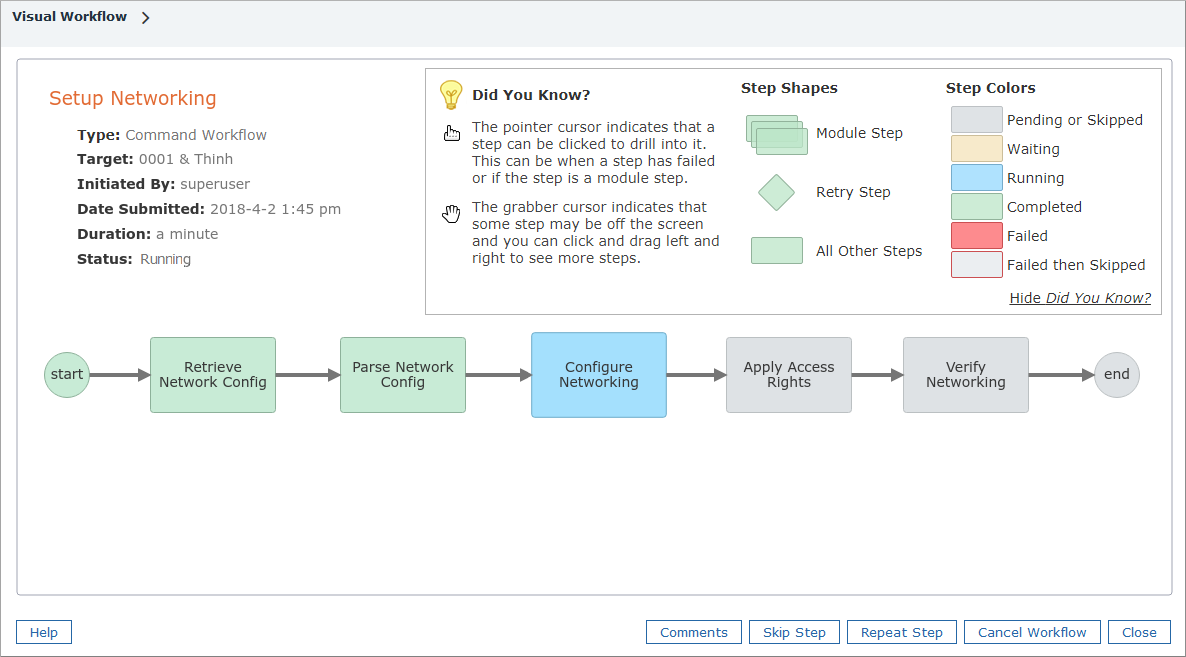Click the Failed red color swatch
The image size is (1186, 657).
point(976,236)
